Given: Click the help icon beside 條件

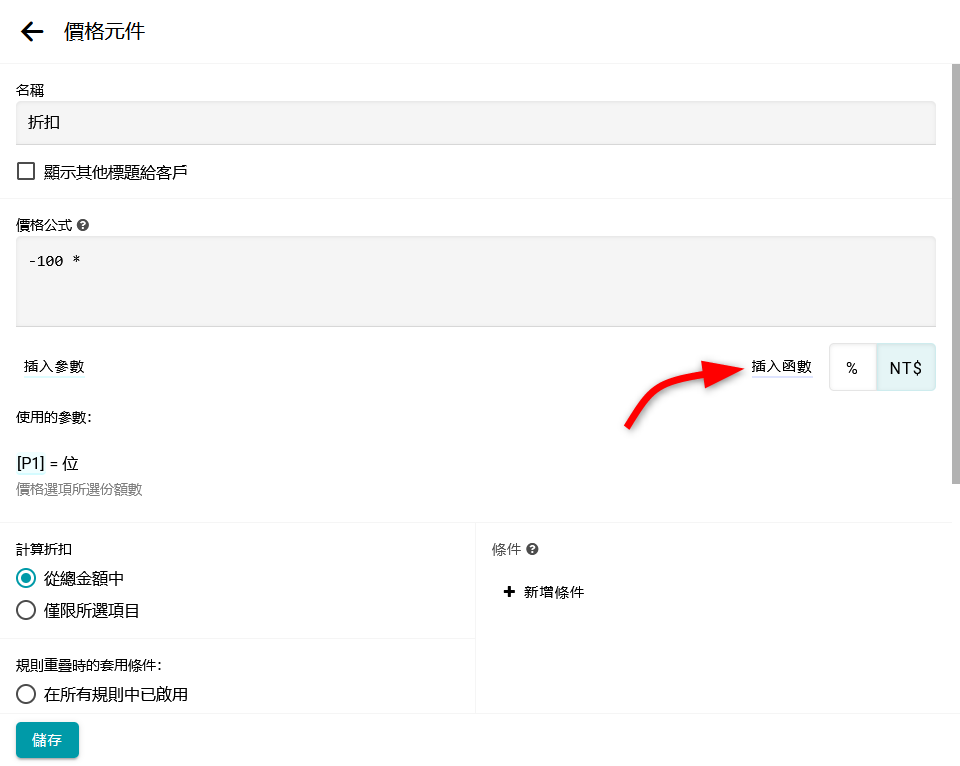Looking at the screenshot, I should (x=533, y=549).
